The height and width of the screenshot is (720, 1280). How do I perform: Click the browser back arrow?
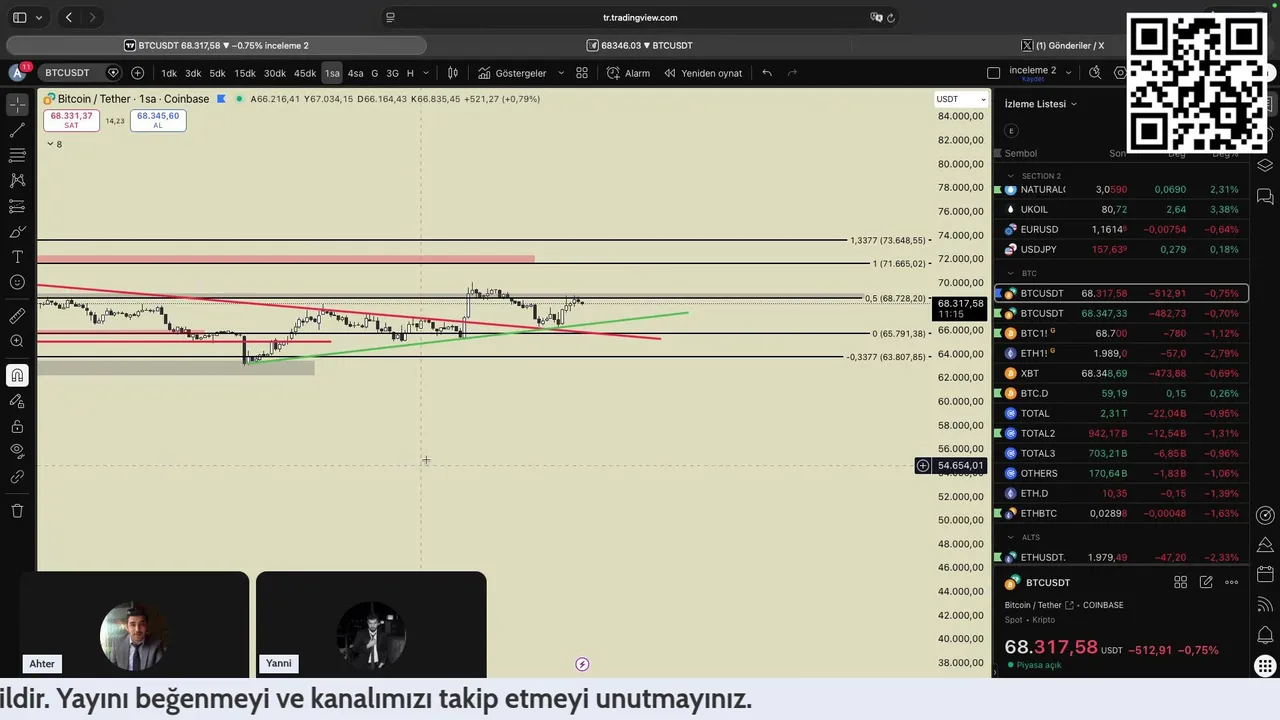[68, 17]
